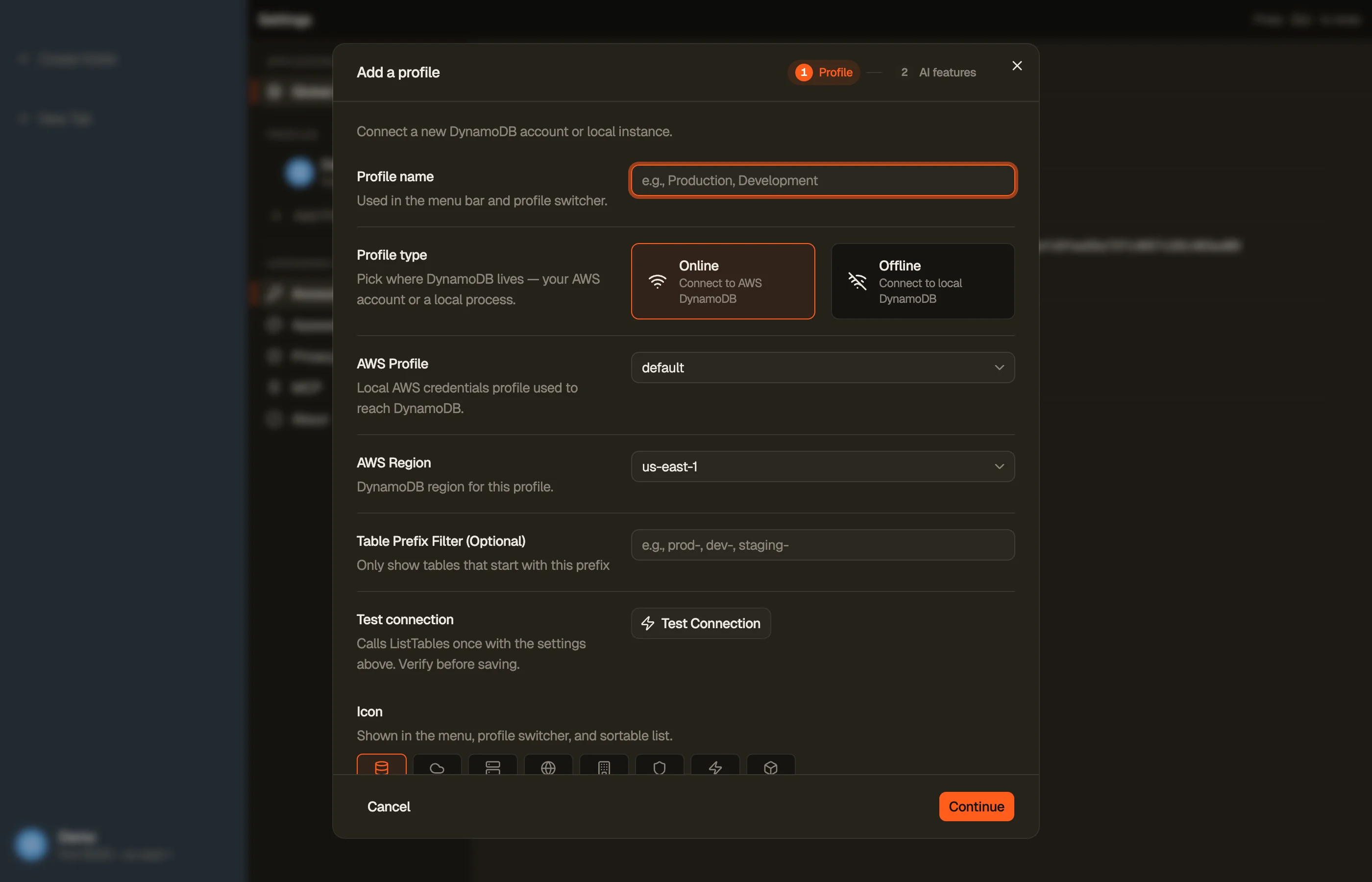Pick the shield profile icon

pyautogui.click(x=659, y=764)
